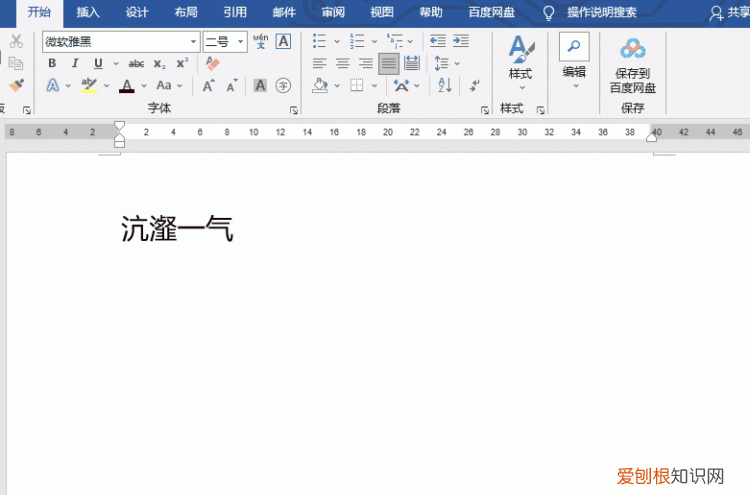Apply distributed alignment
The height and width of the screenshot is (495, 750).
pyautogui.click(x=412, y=63)
